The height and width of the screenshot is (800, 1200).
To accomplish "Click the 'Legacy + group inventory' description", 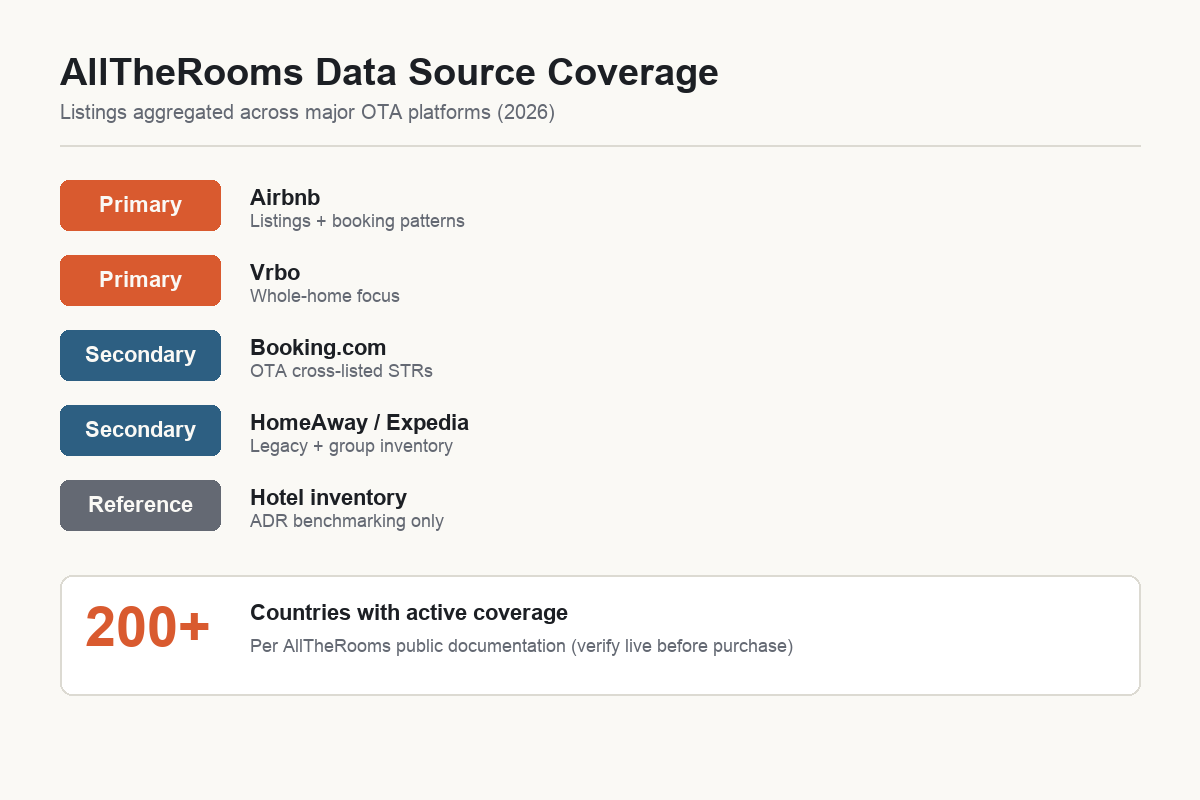I will click(x=351, y=446).
